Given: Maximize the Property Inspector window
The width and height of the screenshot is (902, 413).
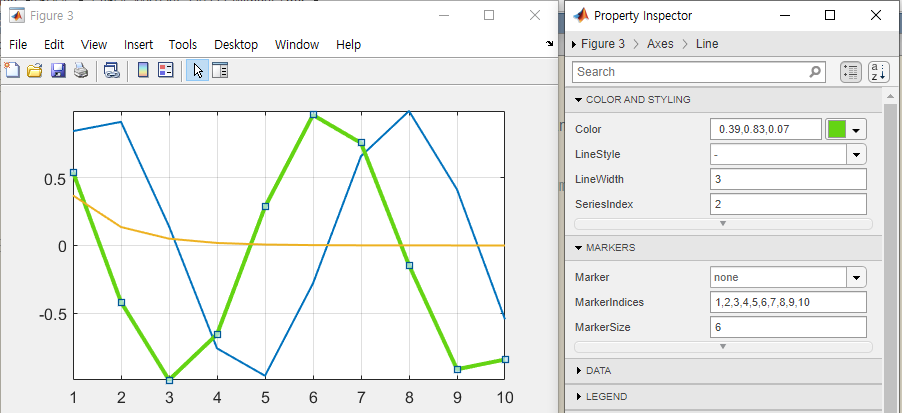Looking at the screenshot, I should 830,16.
